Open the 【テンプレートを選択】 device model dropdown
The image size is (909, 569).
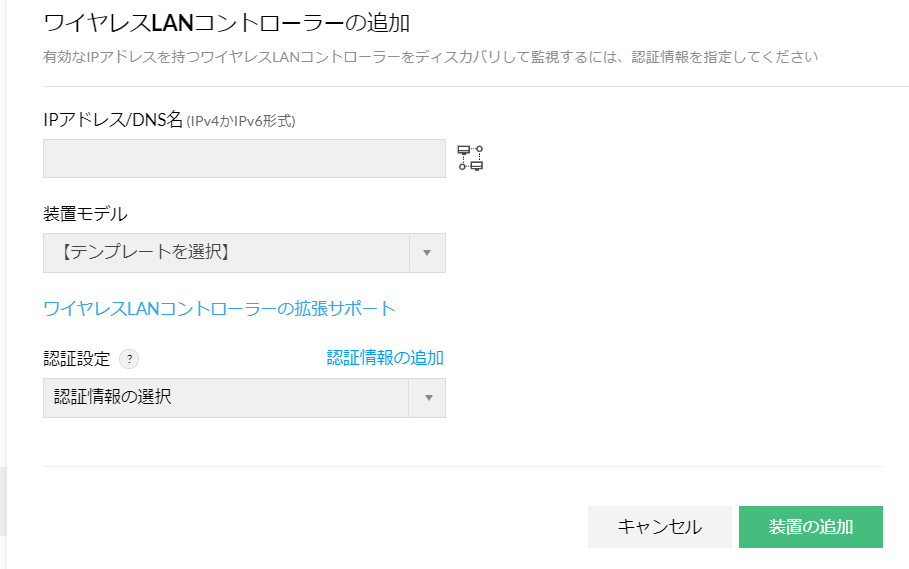click(x=227, y=253)
